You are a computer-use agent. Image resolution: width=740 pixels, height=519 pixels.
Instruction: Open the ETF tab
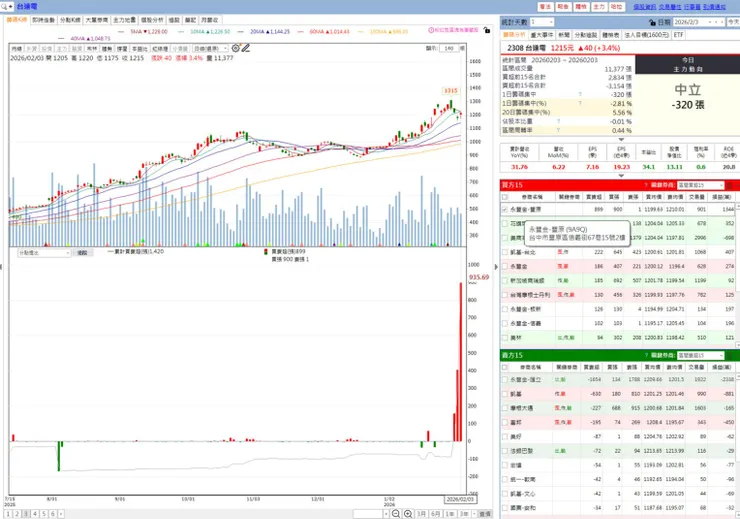pyautogui.click(x=678, y=35)
